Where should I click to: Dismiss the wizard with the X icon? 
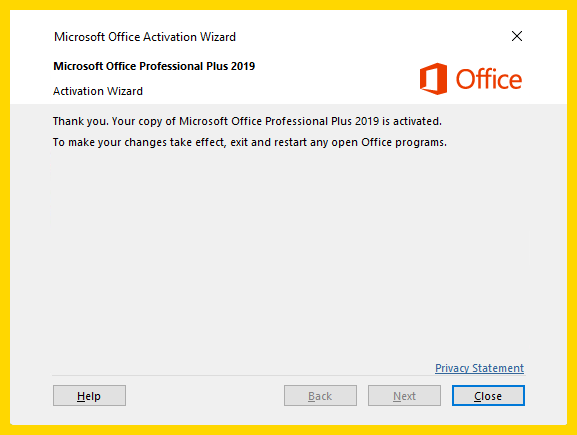click(x=517, y=36)
